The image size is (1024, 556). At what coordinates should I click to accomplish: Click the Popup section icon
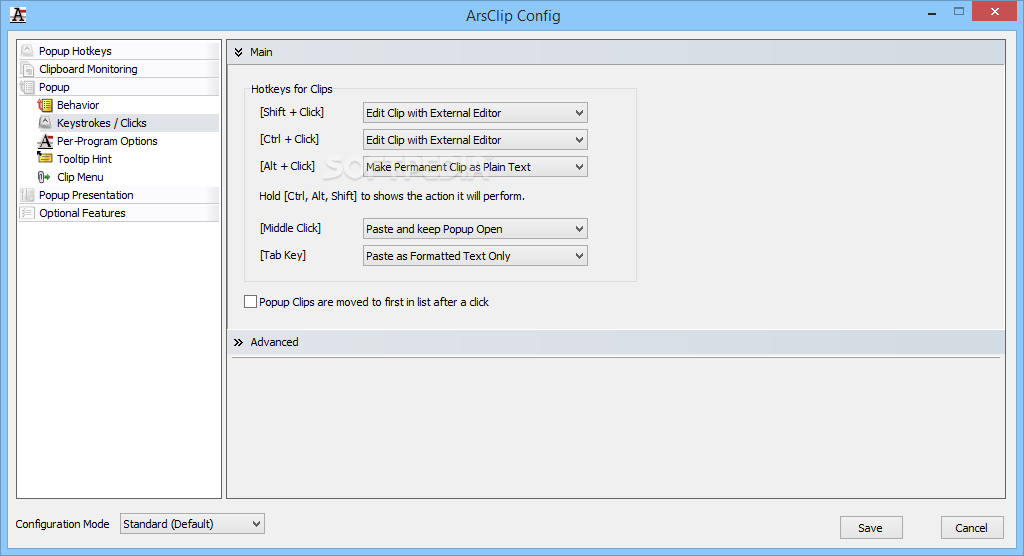(x=27, y=87)
